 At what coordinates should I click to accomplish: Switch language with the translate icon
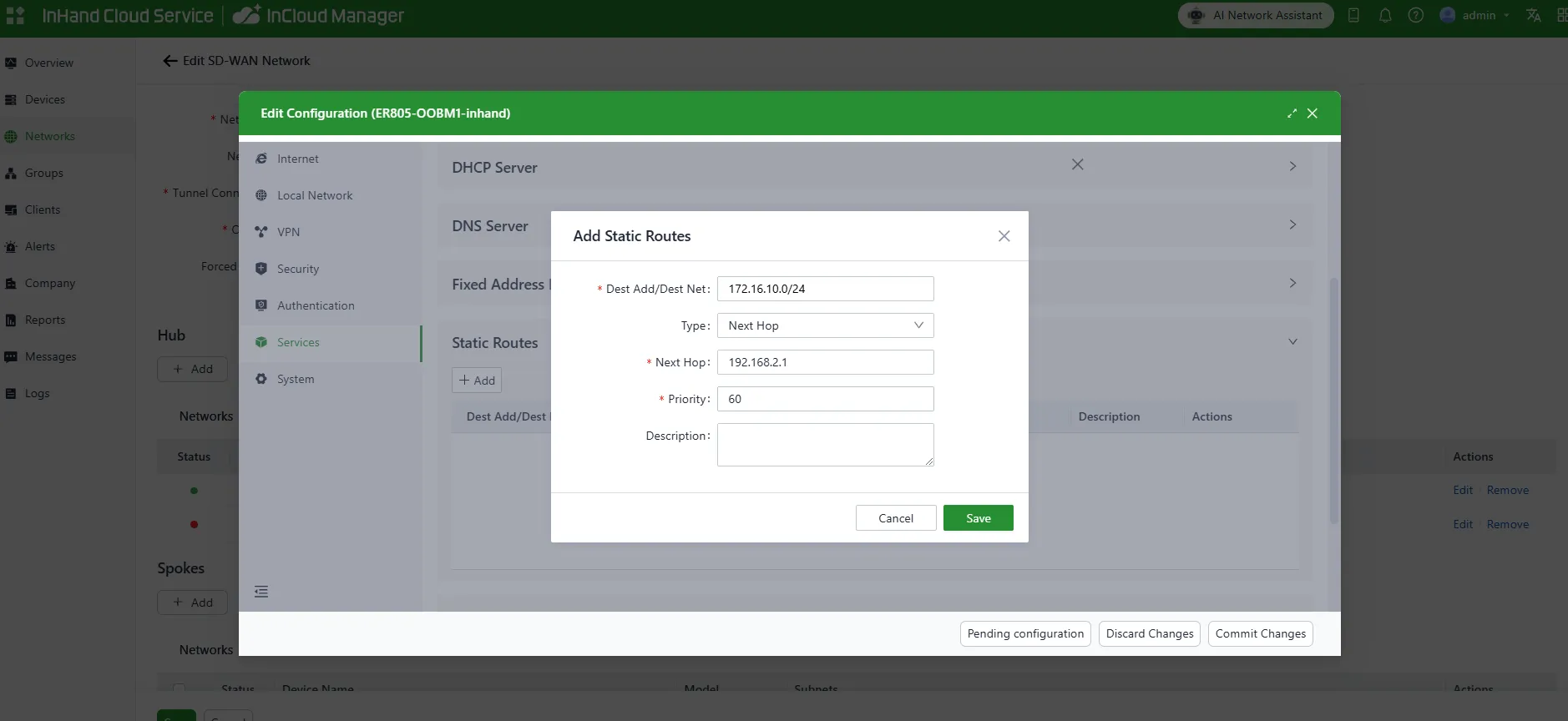(1534, 15)
